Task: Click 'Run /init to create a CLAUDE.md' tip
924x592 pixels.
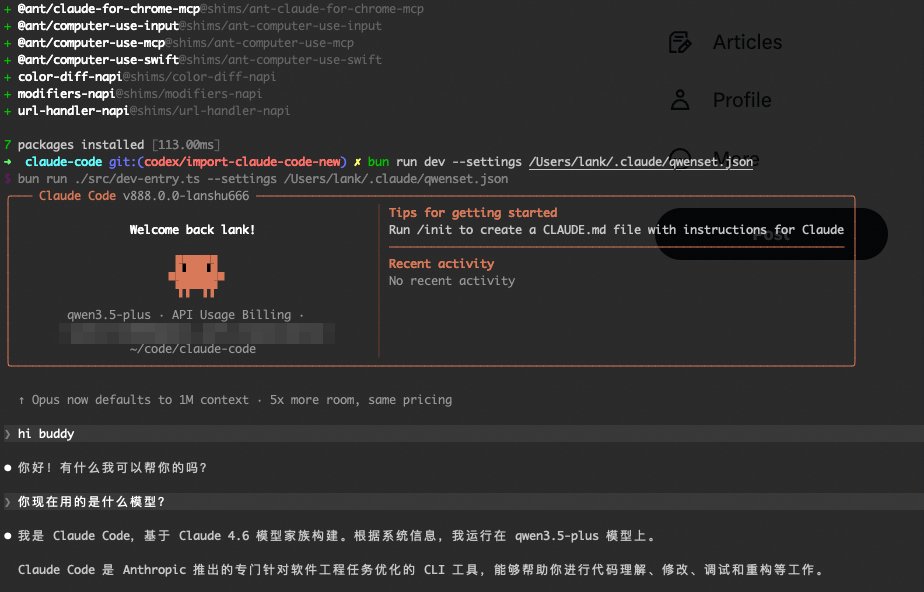Action: click(x=616, y=230)
